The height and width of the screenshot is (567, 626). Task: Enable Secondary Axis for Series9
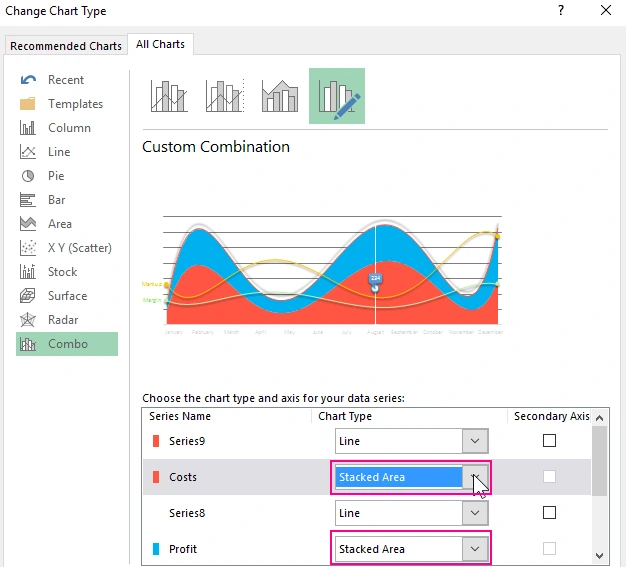pyautogui.click(x=549, y=441)
